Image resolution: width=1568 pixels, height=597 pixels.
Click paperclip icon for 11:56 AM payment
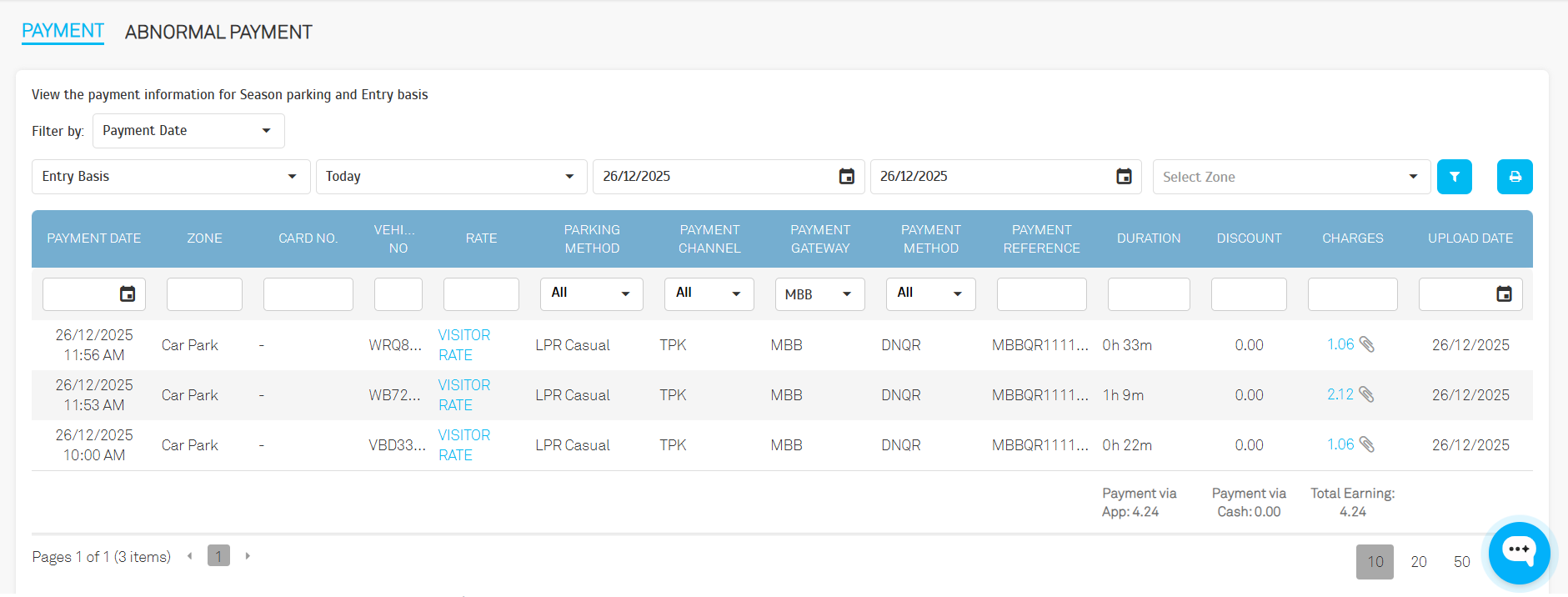pyautogui.click(x=1367, y=344)
